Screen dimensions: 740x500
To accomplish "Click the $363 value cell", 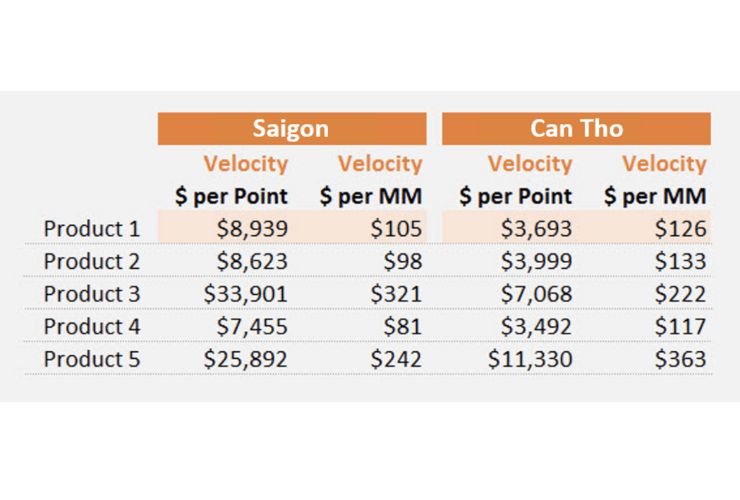I will [681, 359].
